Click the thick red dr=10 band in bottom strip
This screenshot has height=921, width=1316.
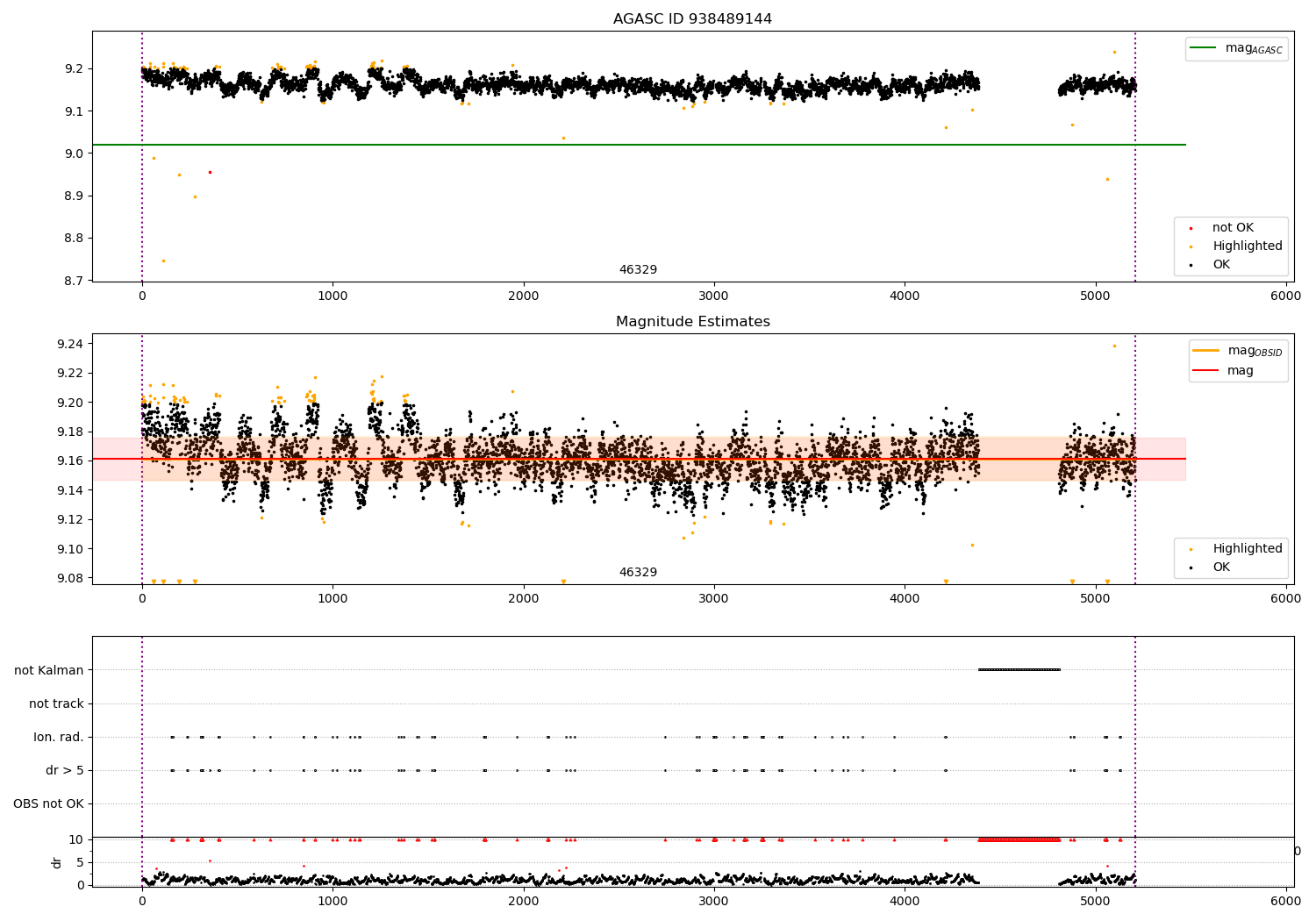[x=1019, y=840]
